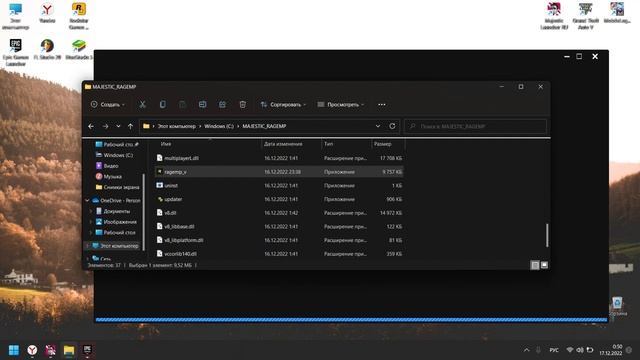Viewport: 640px width, 360px height.
Task: Select the uninst application file
Action: click(x=280, y=185)
